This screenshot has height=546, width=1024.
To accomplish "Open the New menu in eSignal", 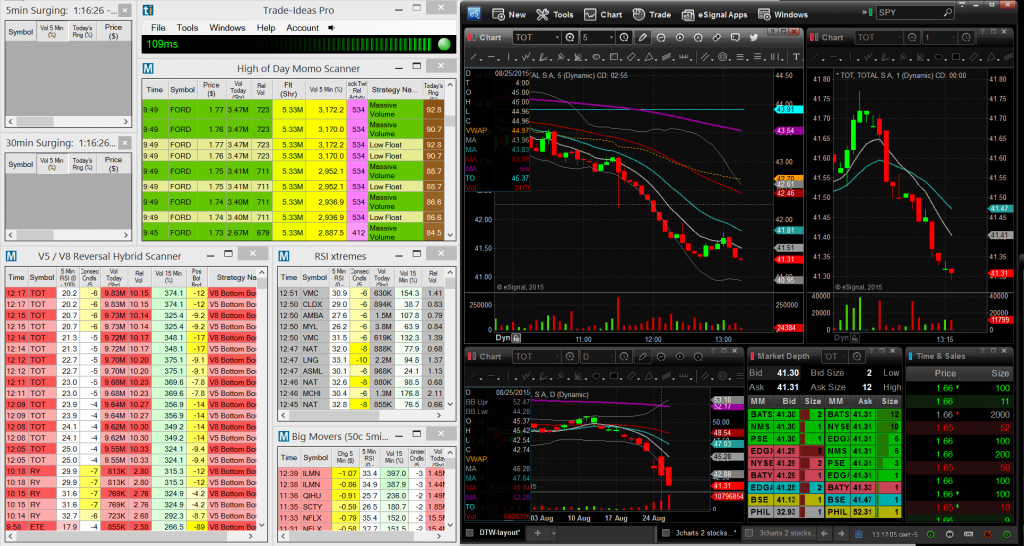I will (509, 14).
